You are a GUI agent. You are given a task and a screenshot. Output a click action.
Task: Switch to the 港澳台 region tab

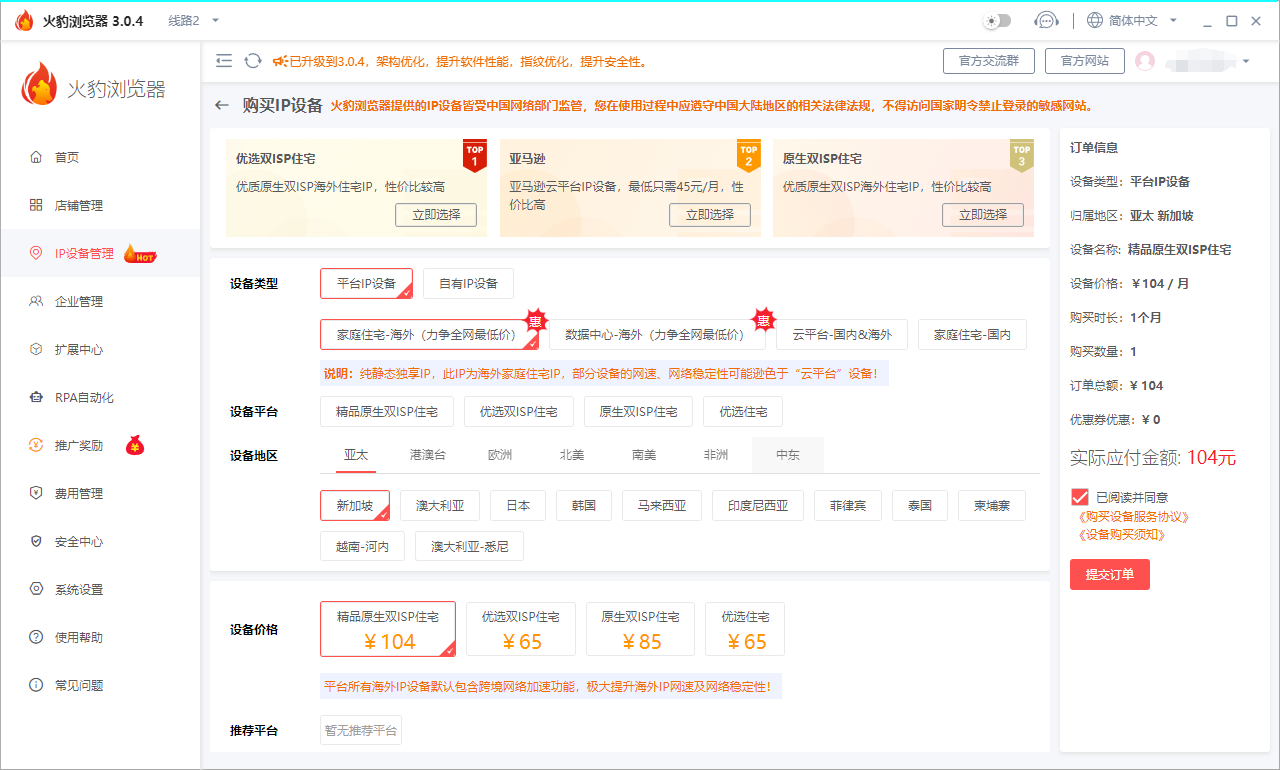tap(428, 455)
